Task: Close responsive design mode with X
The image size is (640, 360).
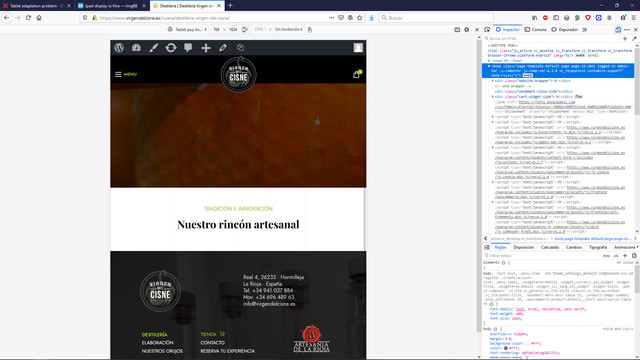Action: tap(476, 29)
